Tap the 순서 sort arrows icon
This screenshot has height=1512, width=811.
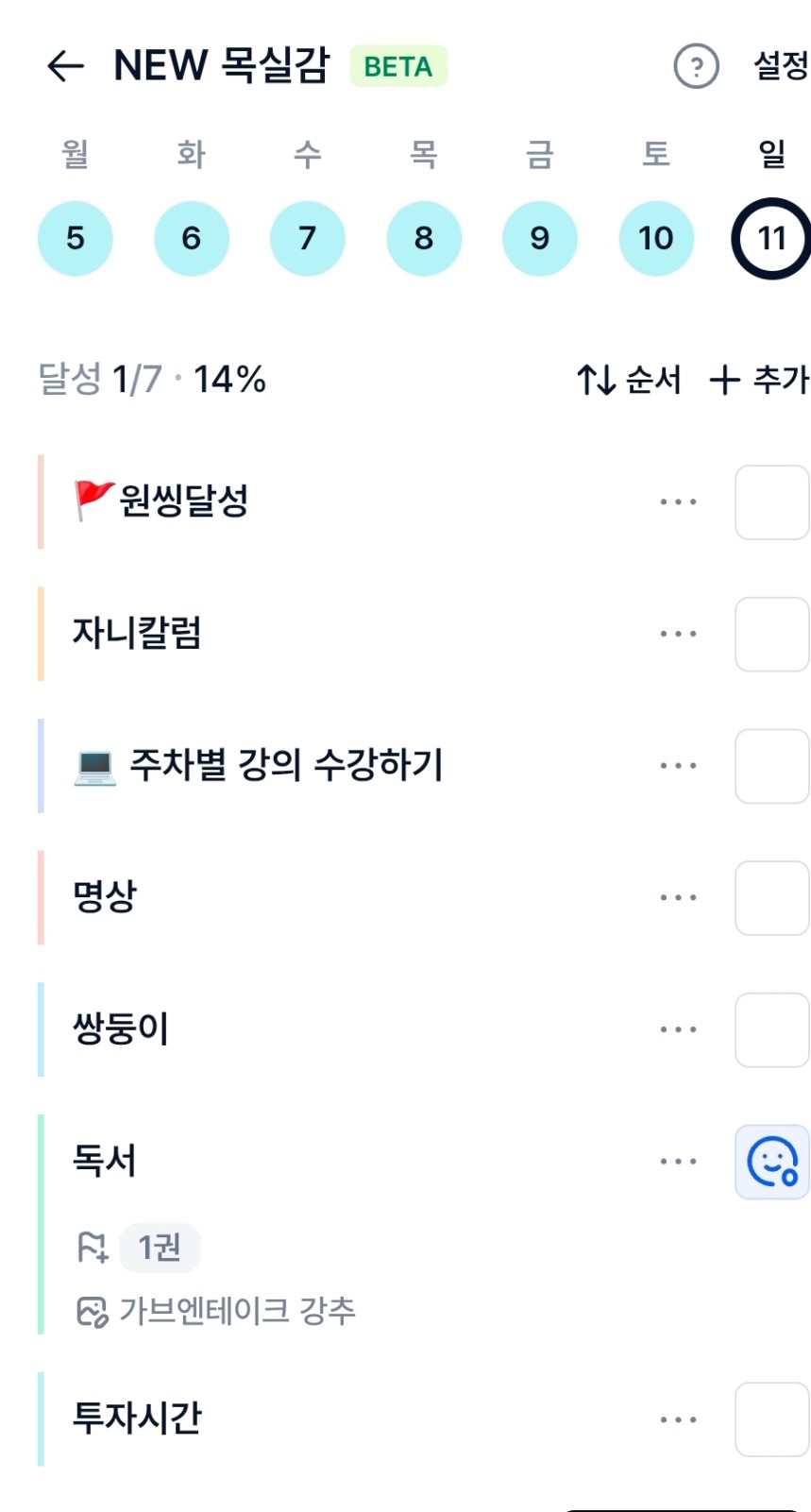(x=597, y=381)
